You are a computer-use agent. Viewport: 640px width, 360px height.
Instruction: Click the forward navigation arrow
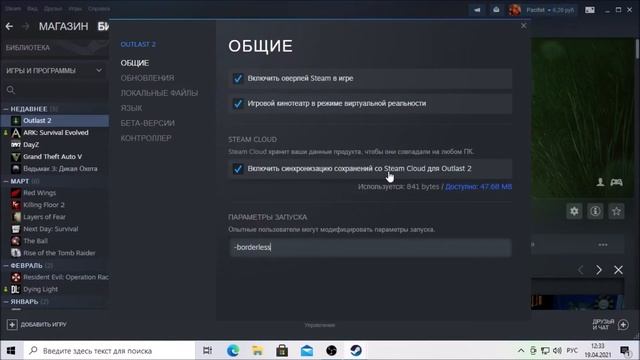25,27
